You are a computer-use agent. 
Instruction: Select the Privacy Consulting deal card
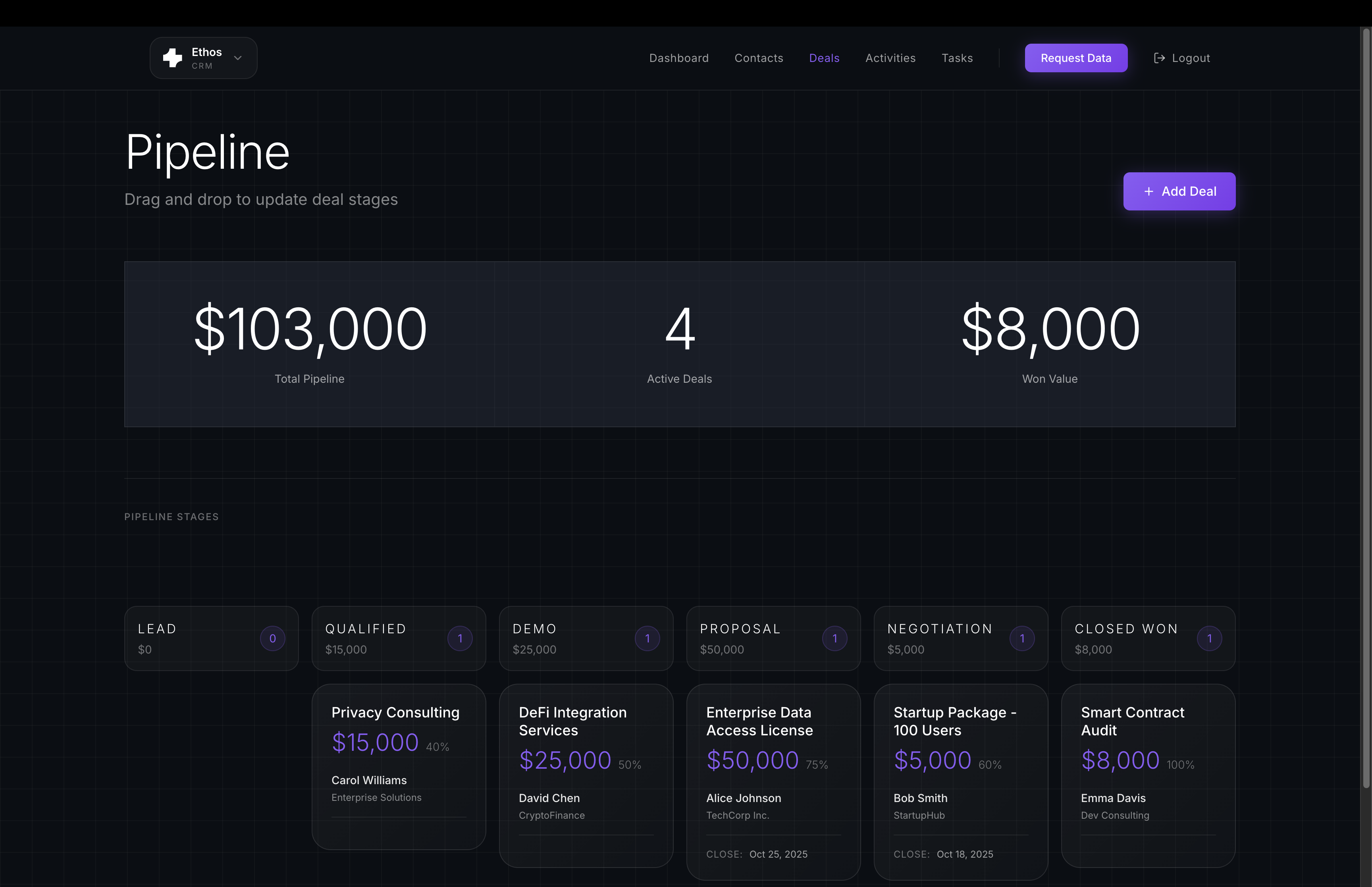pos(399,766)
